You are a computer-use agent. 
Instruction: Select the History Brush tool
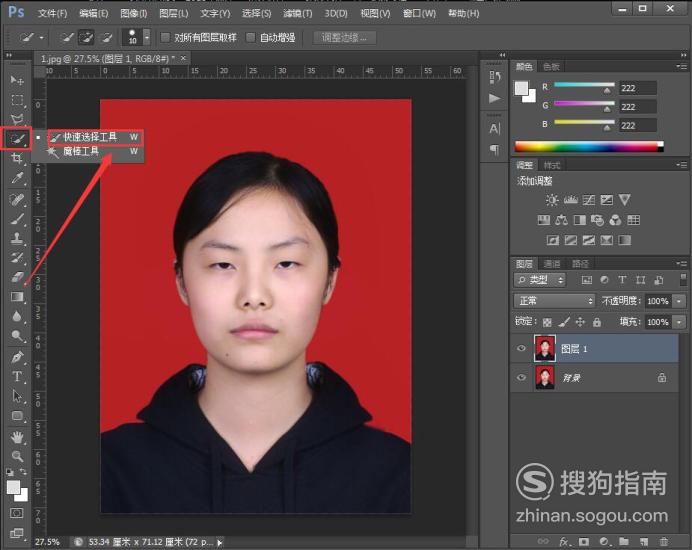pyautogui.click(x=17, y=258)
